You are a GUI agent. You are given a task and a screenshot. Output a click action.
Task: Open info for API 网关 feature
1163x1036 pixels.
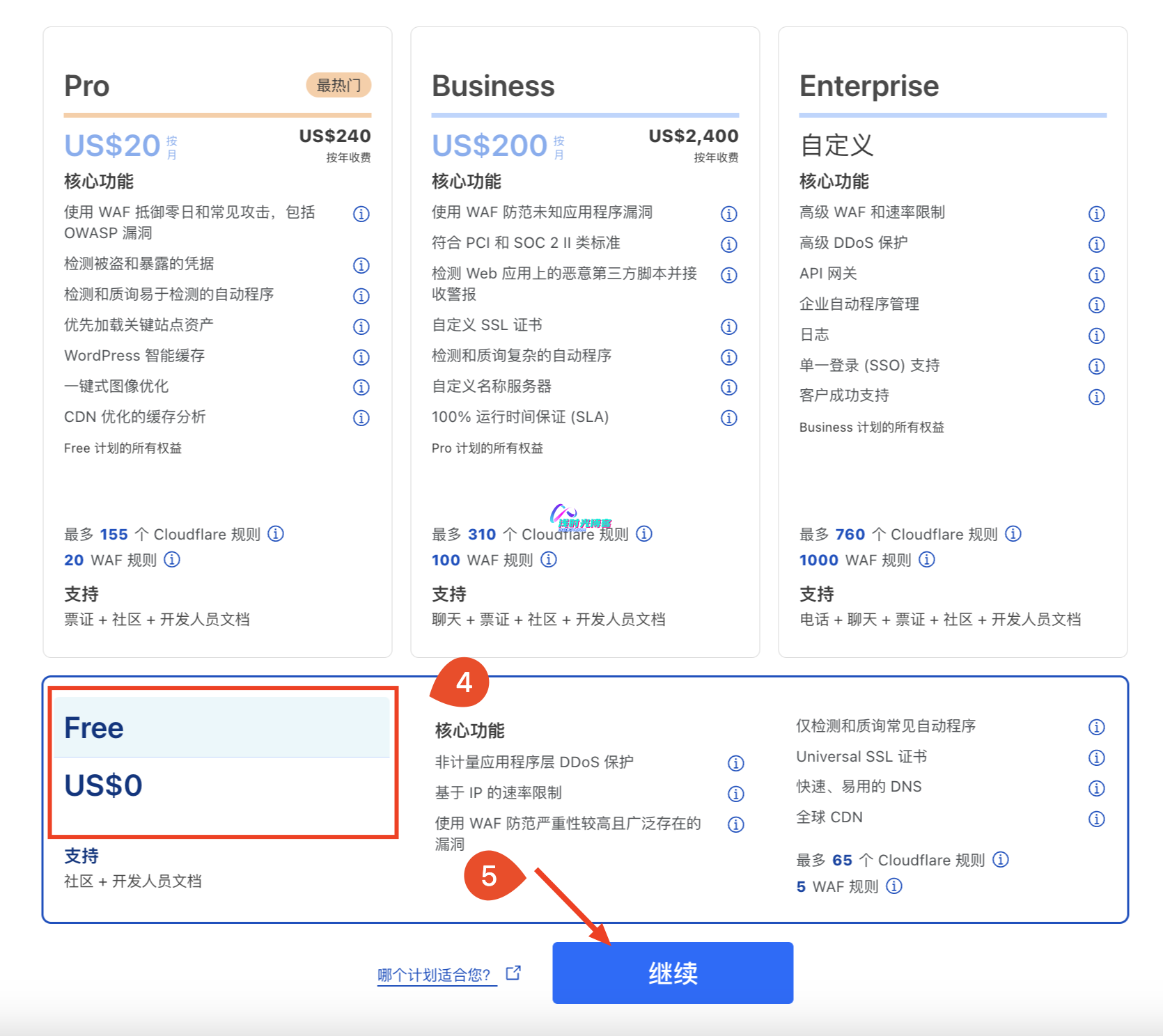1096,274
